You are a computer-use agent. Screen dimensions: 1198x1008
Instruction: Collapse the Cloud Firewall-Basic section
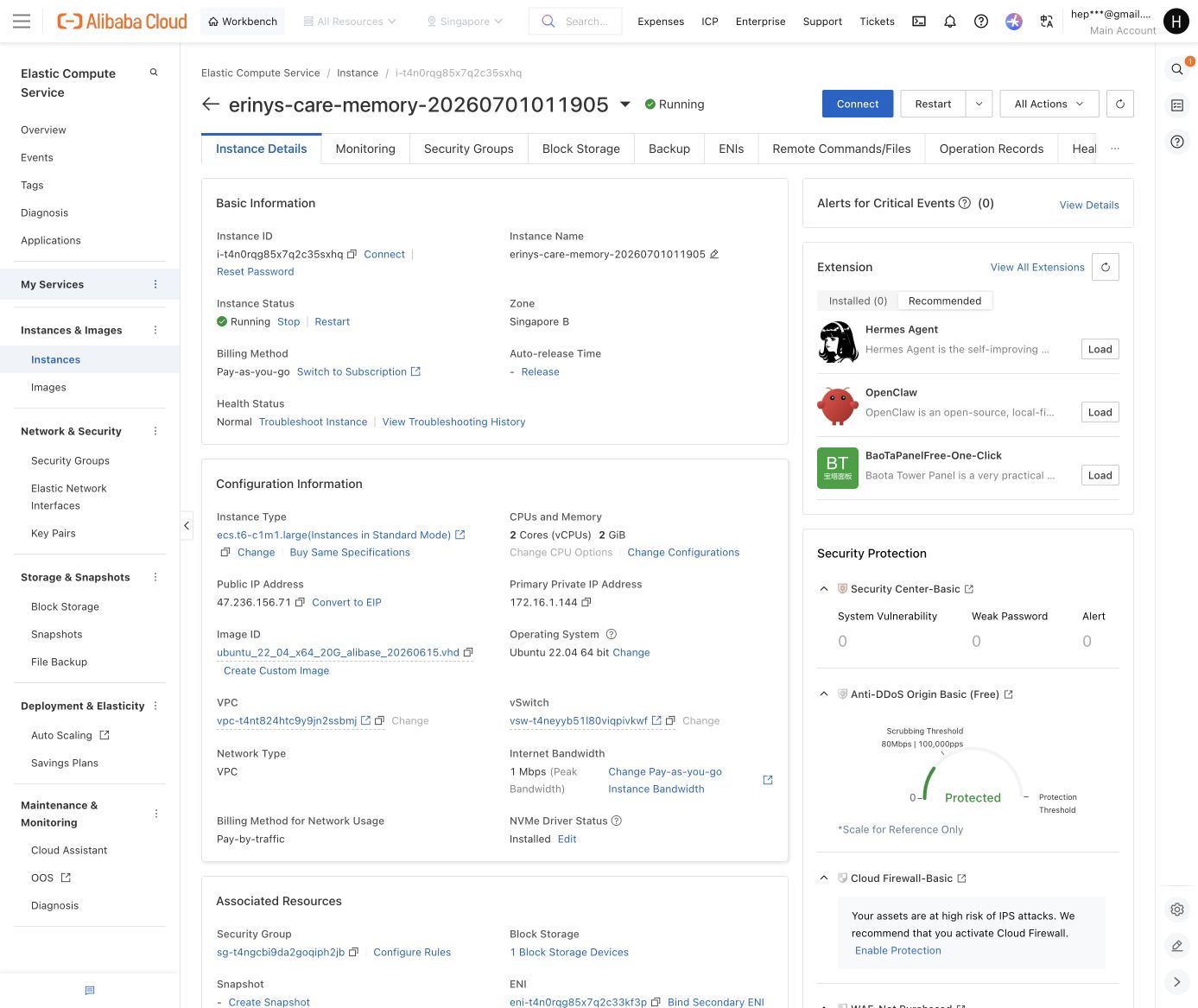[x=824, y=878]
